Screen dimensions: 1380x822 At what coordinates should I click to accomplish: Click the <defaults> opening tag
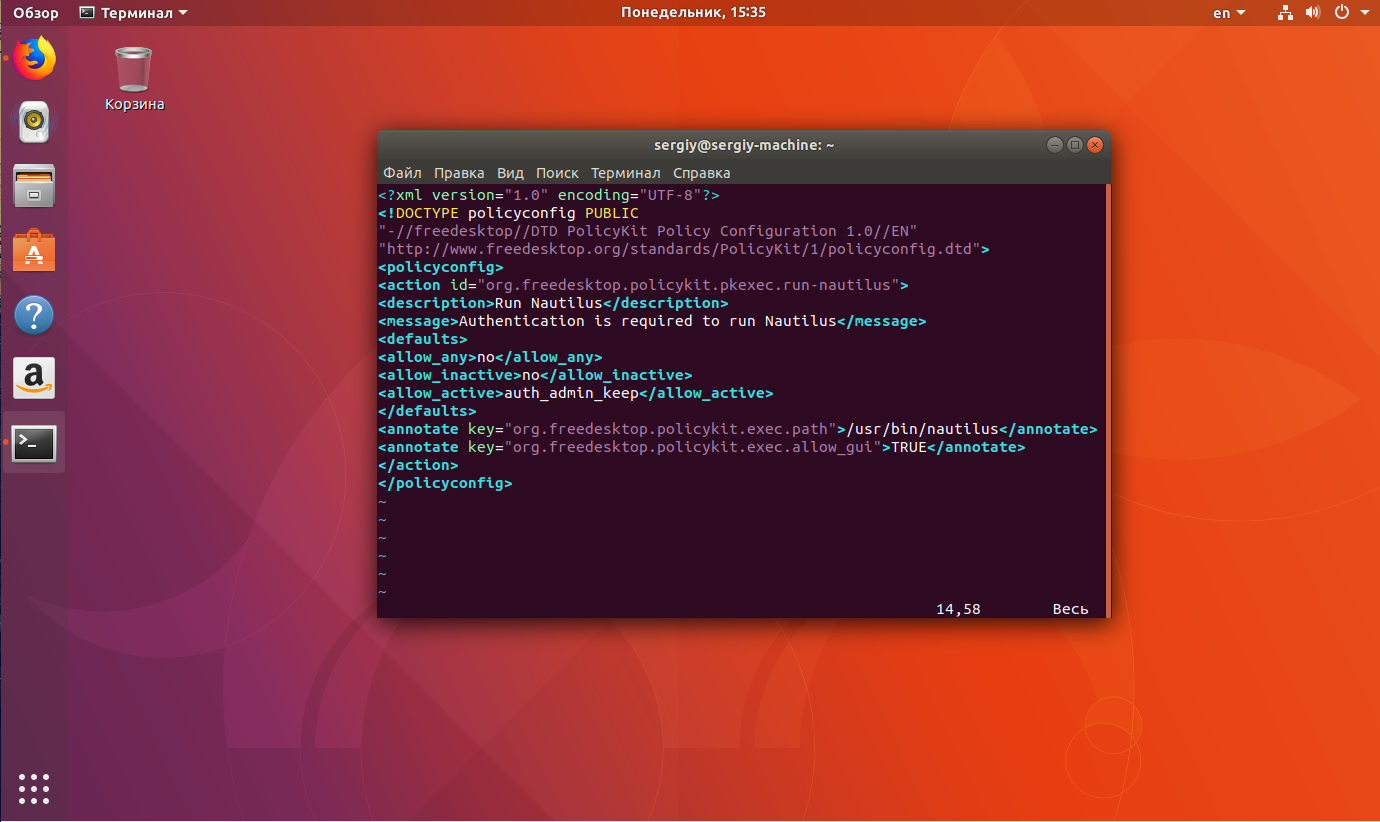(x=423, y=339)
